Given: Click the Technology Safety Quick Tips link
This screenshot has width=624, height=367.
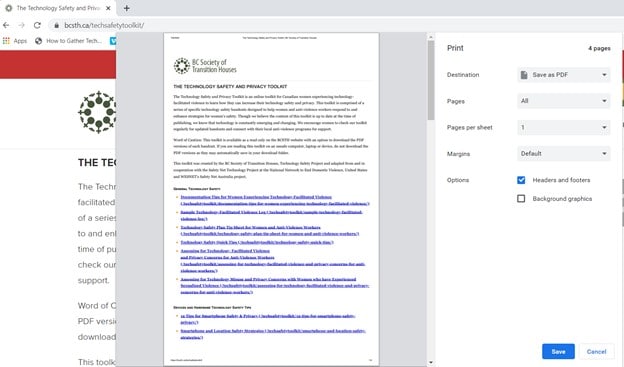Looking at the screenshot, I should tap(257, 242).
